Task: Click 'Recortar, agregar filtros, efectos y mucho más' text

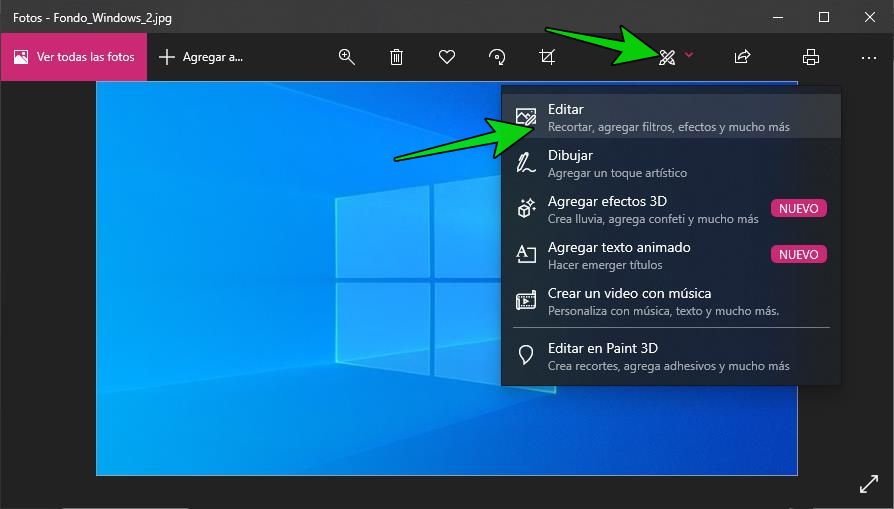Action: tap(668, 127)
